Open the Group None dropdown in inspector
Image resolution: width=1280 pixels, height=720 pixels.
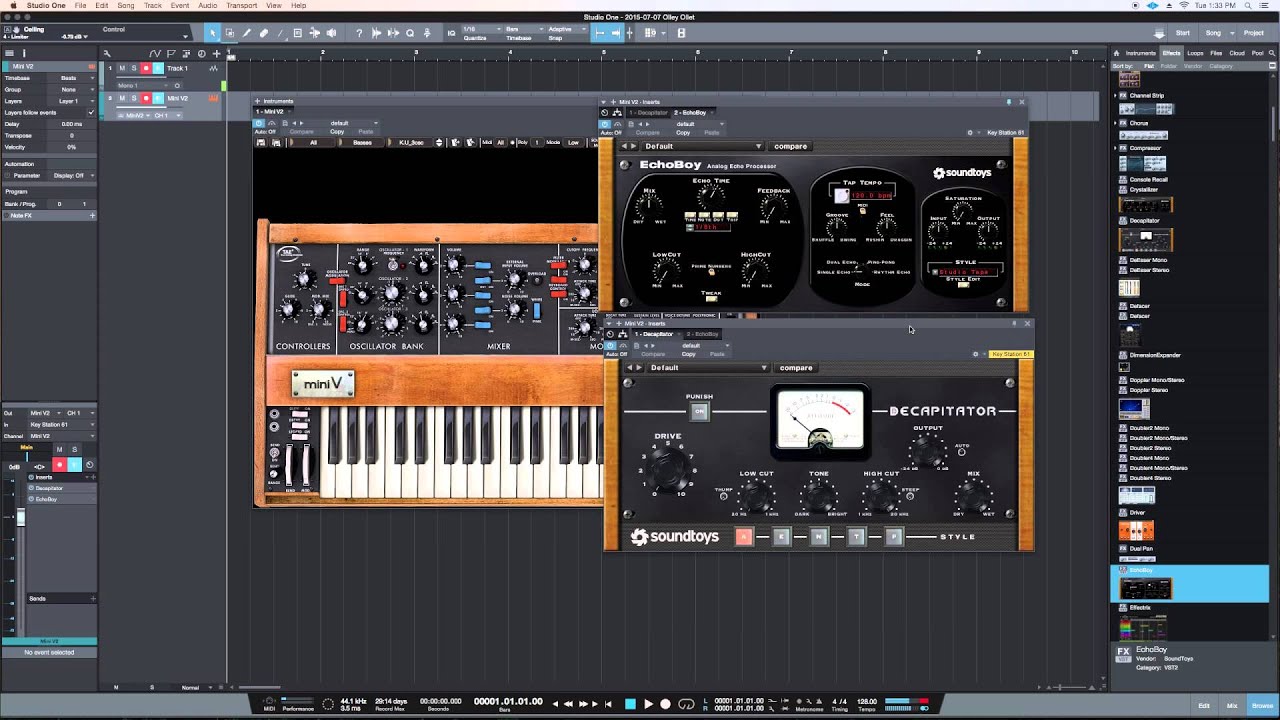(x=71, y=89)
